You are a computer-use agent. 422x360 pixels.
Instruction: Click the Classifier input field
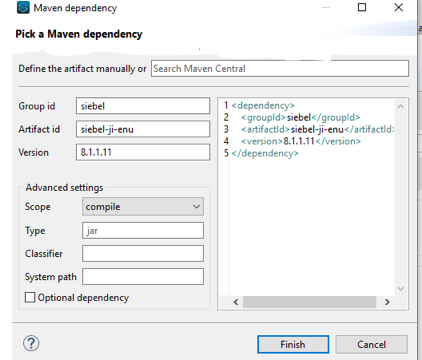(x=143, y=254)
